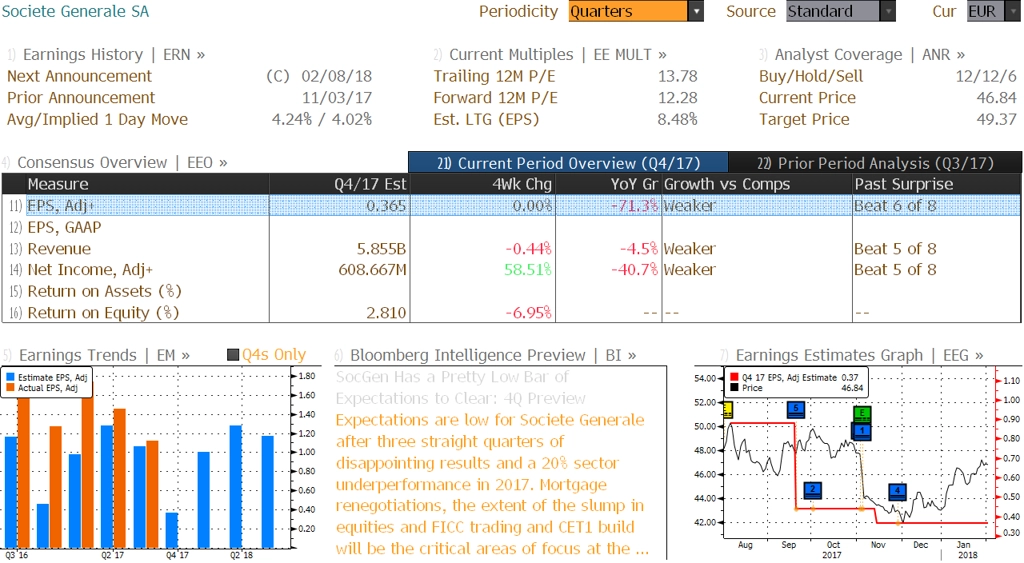
Task: Click green 4Wk Chg value 58.51%
Action: tap(528, 270)
